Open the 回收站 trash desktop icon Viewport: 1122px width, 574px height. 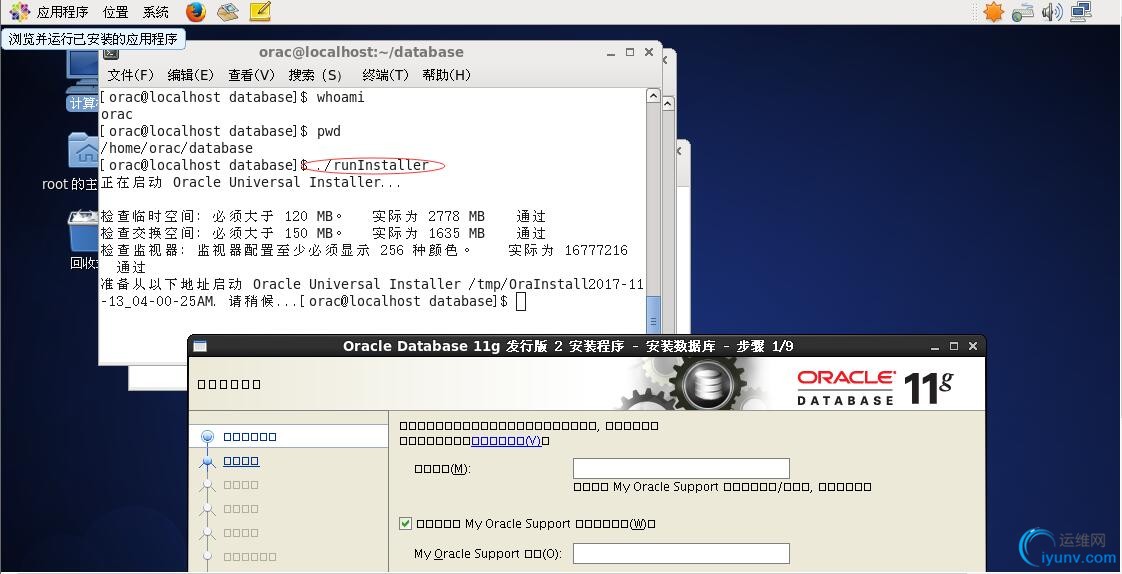tap(83, 240)
